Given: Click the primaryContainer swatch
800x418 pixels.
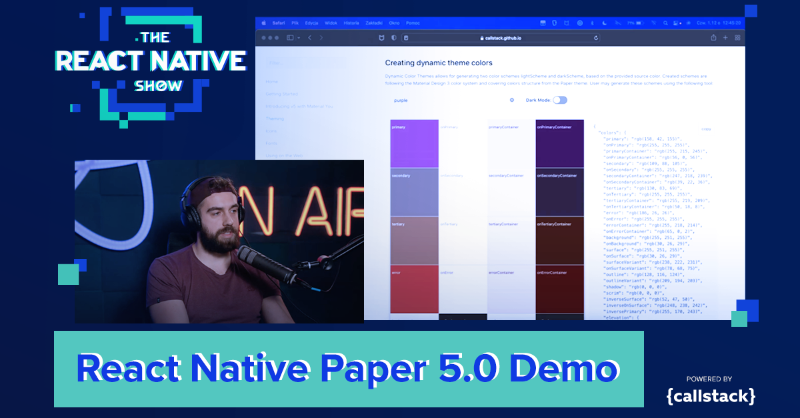Looking at the screenshot, I should click(x=511, y=143).
